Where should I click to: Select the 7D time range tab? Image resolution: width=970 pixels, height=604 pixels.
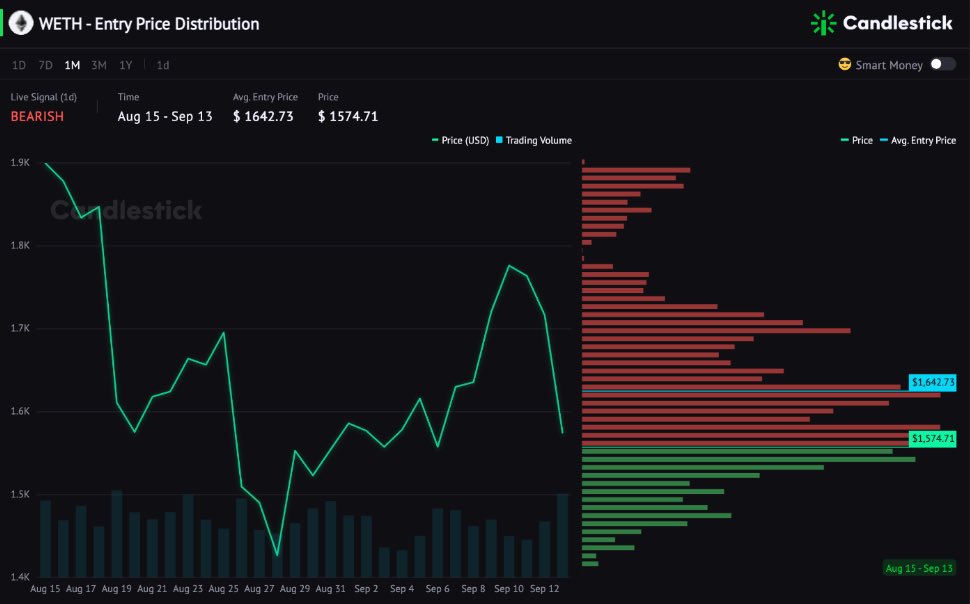click(x=45, y=65)
